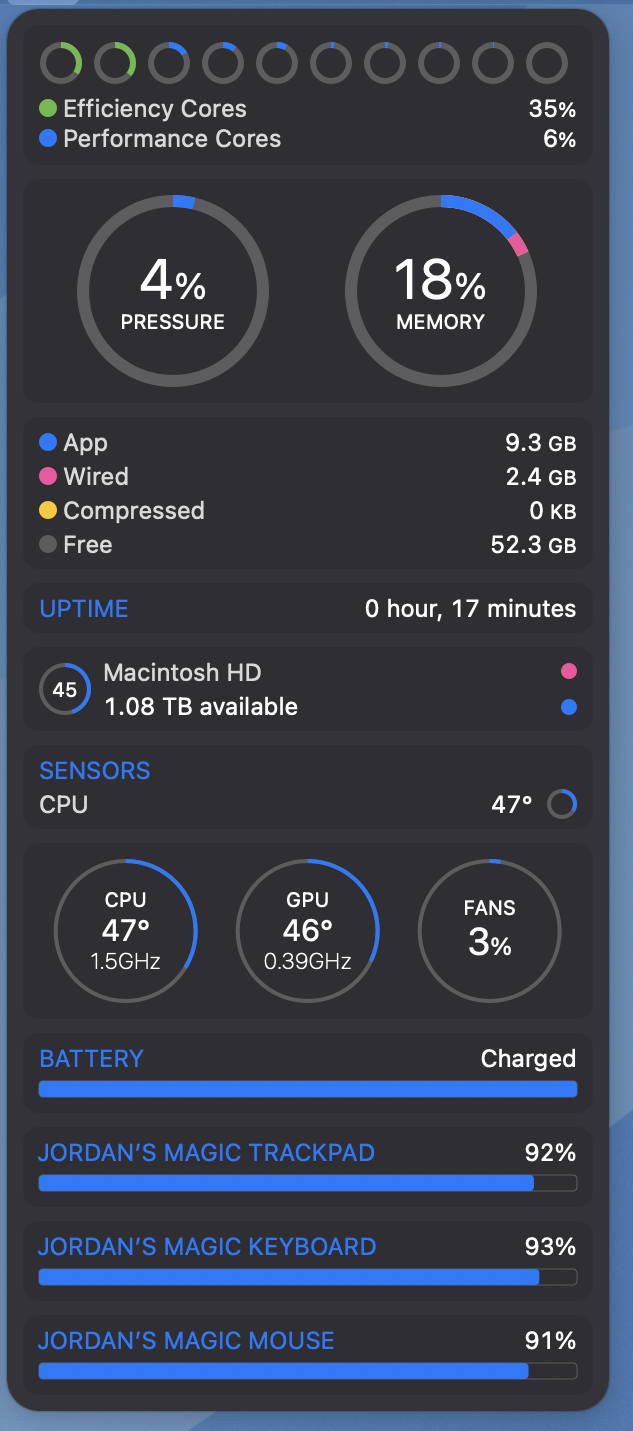Click the blue Performance Cores legend dot
The image size is (633, 1431).
coord(48,139)
